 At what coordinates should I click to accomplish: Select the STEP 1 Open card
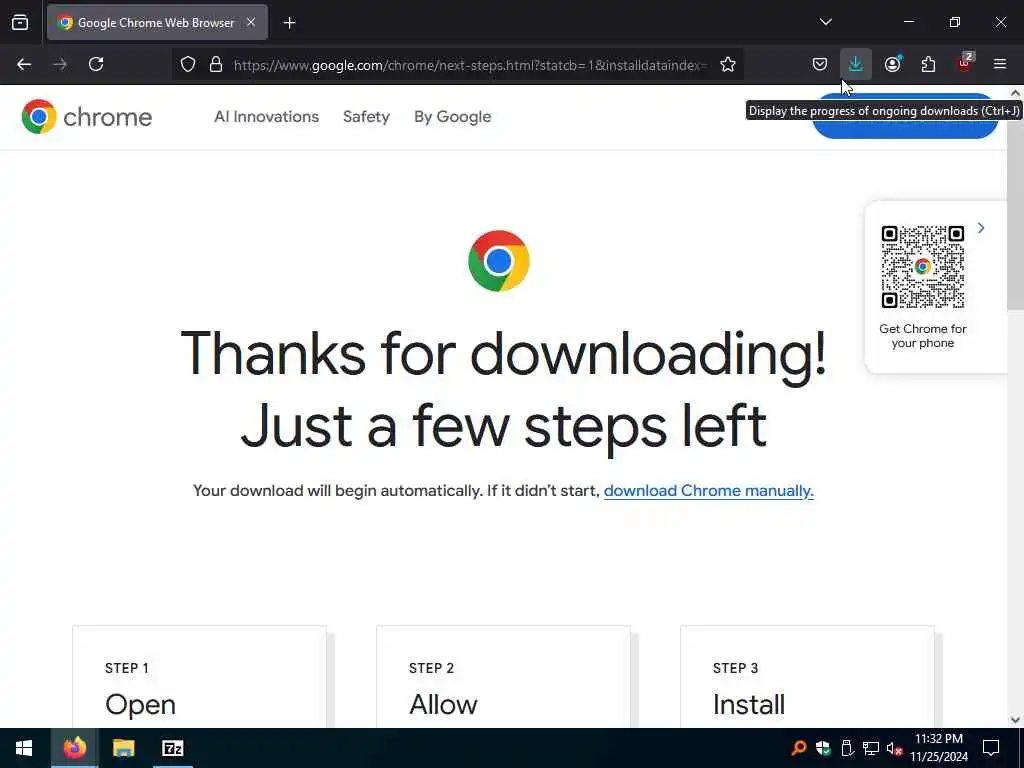199,677
